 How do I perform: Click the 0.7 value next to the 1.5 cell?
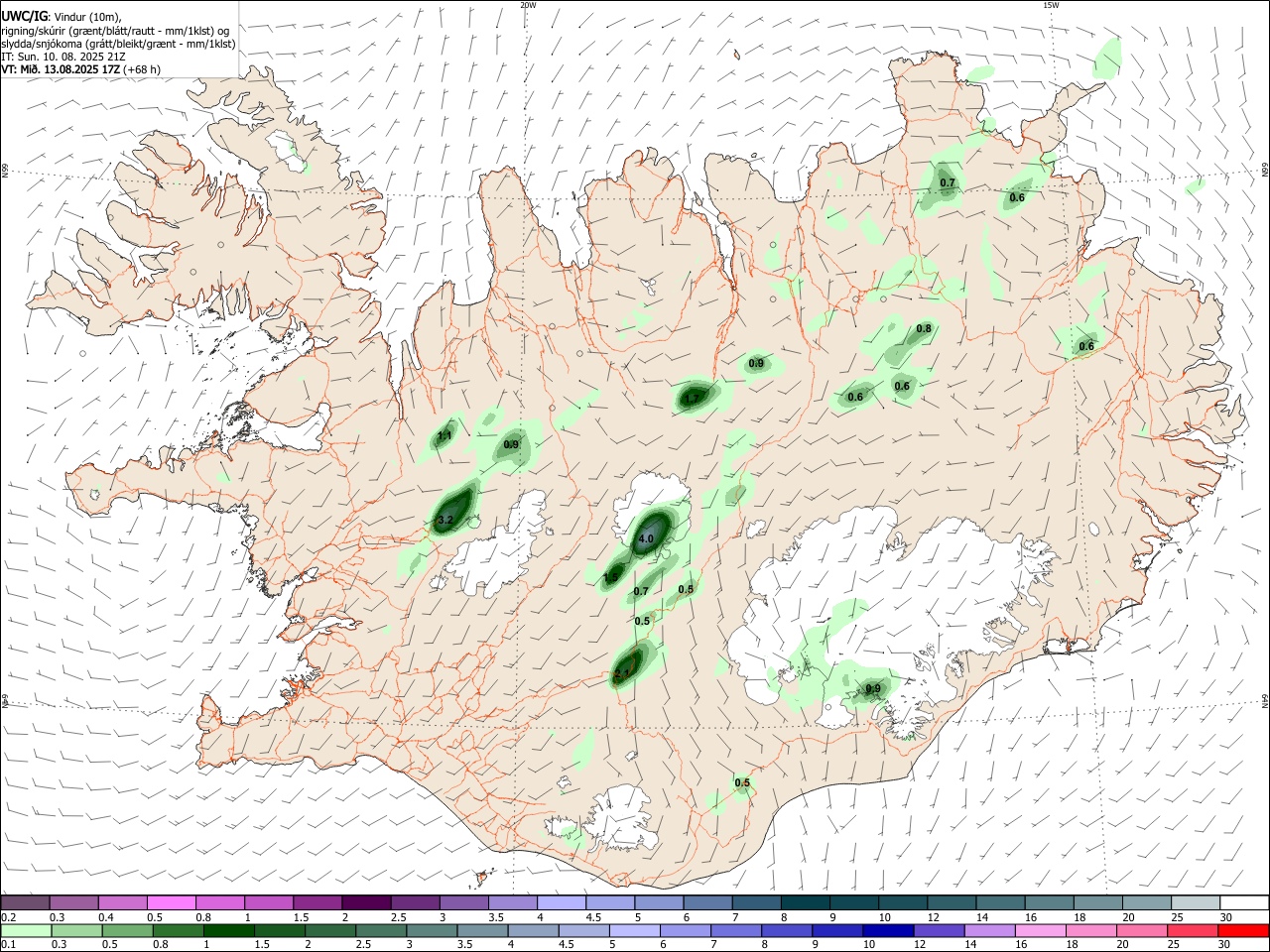641,592
